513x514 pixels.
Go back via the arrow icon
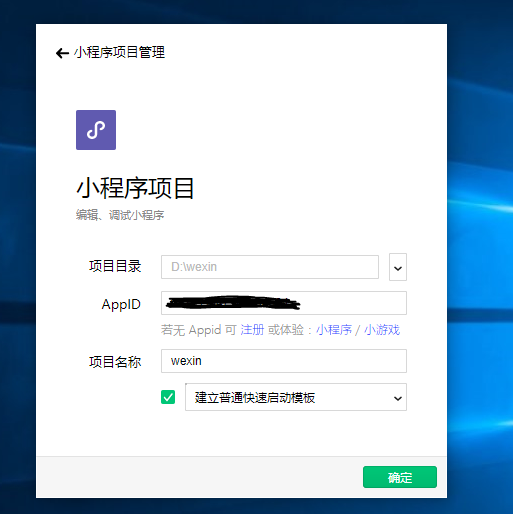[62, 53]
